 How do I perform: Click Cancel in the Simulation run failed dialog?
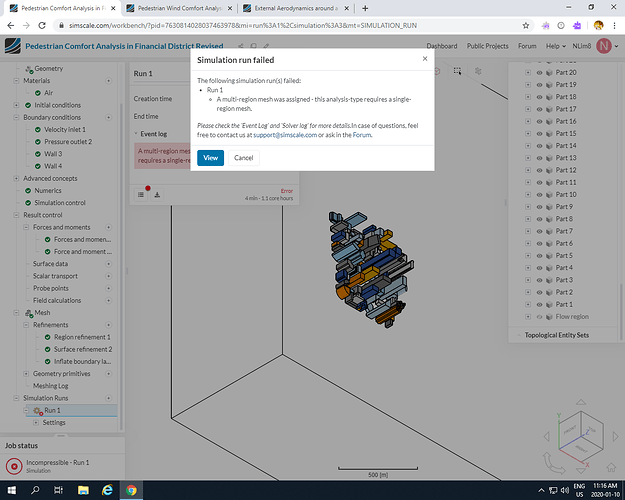click(x=244, y=158)
